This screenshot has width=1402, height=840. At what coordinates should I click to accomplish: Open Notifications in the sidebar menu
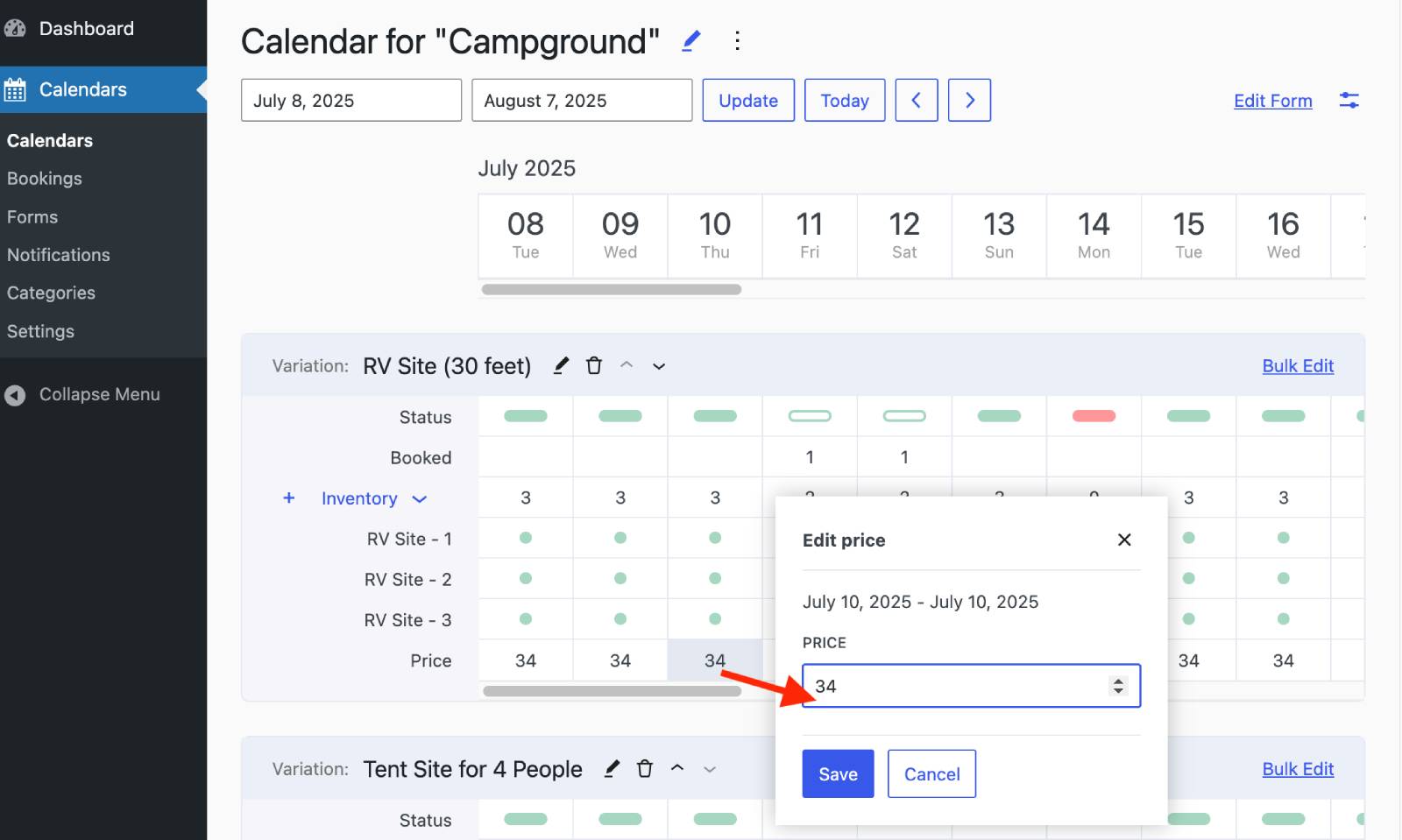click(59, 255)
